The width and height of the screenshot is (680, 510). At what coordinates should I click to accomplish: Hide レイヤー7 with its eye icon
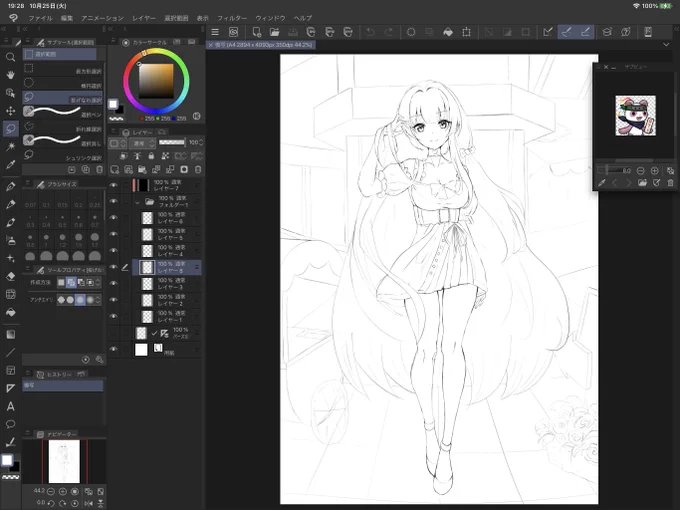coord(114,185)
